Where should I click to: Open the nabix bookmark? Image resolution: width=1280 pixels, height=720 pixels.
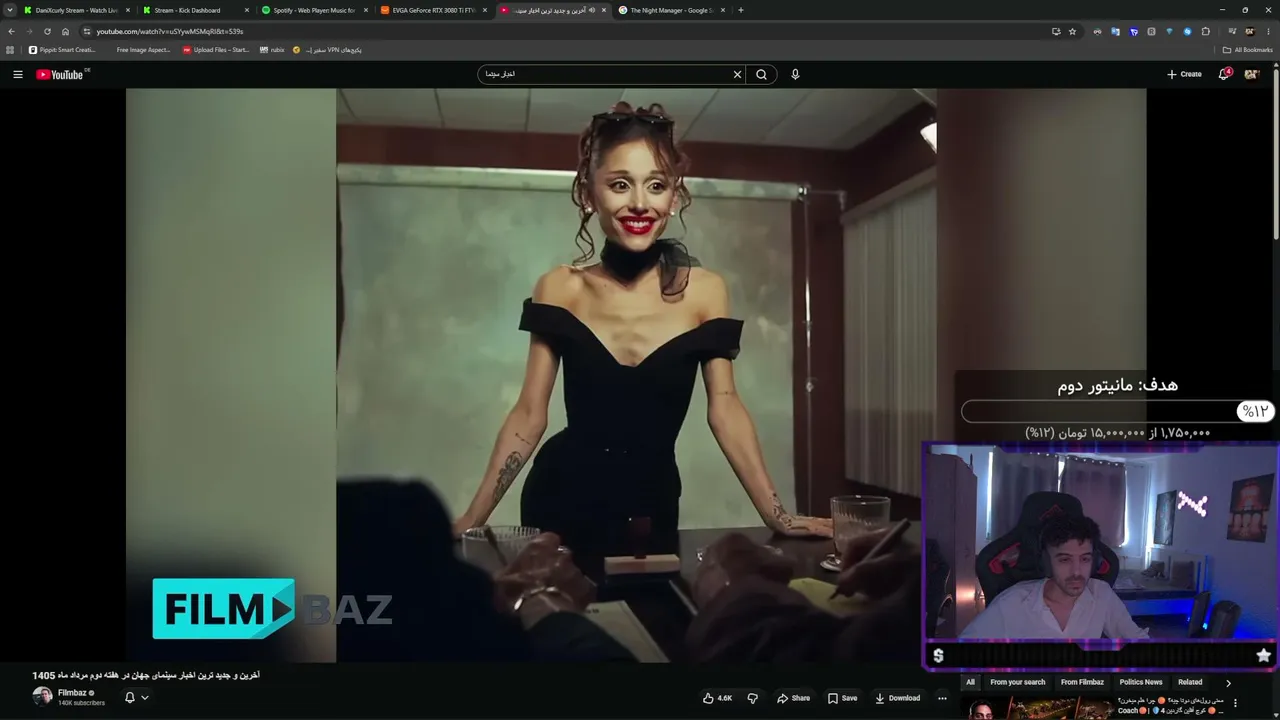(272, 49)
